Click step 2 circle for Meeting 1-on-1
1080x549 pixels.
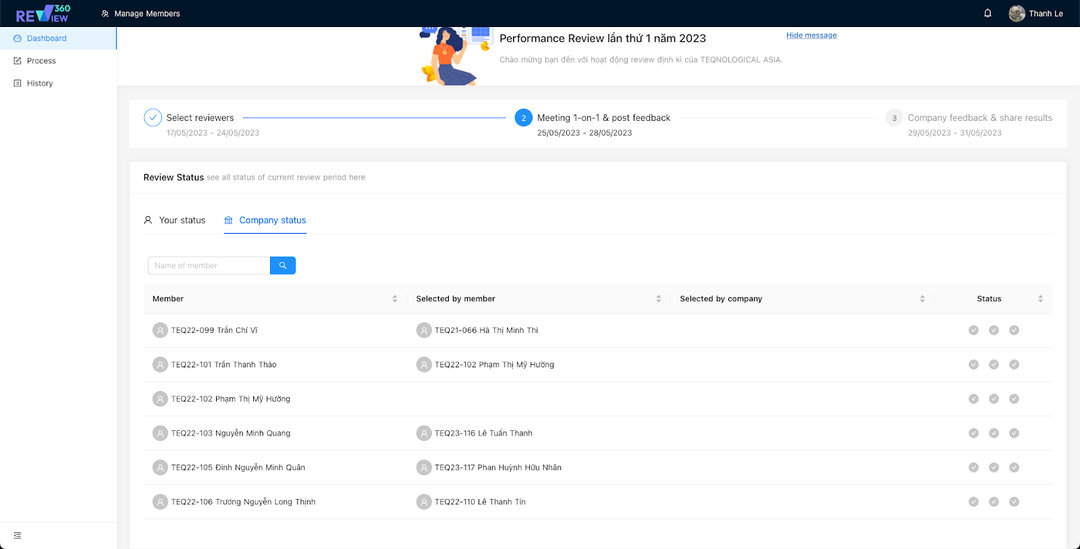(523, 118)
